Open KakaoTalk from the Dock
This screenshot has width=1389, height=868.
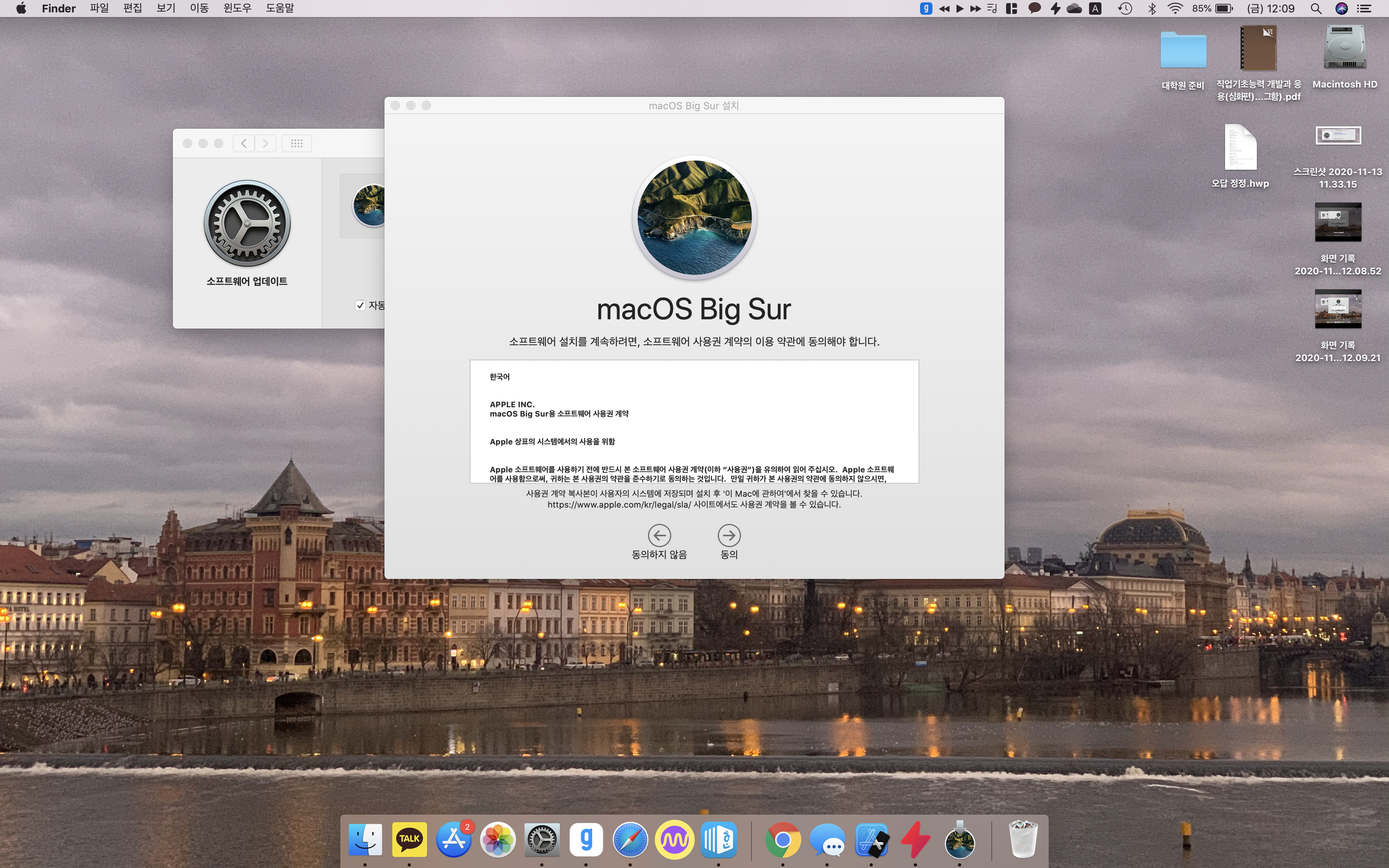[409, 839]
